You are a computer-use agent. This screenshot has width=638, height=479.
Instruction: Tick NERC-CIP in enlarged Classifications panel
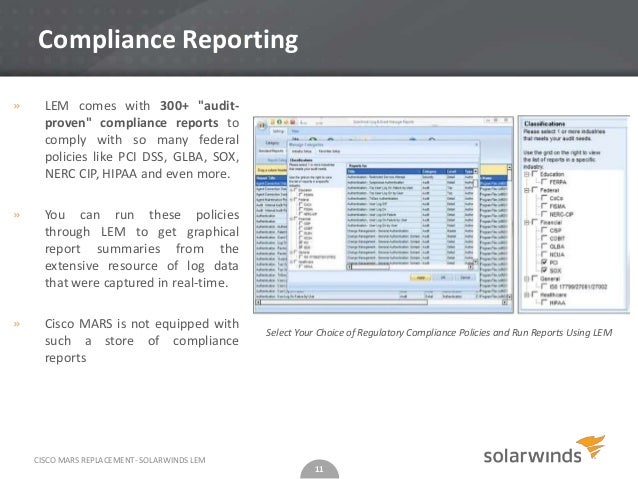(544, 214)
